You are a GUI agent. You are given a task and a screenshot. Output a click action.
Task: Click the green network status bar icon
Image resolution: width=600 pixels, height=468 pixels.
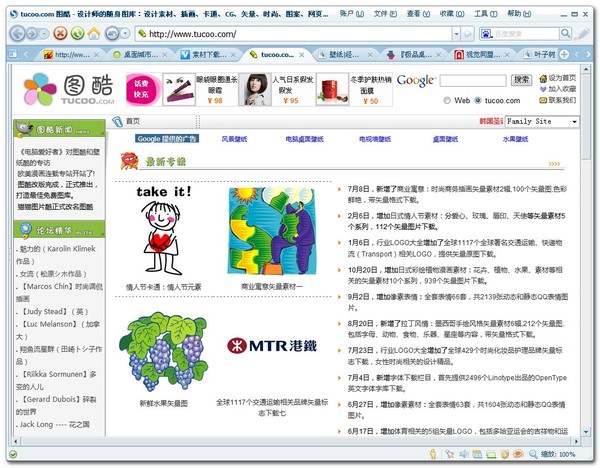tap(491, 454)
